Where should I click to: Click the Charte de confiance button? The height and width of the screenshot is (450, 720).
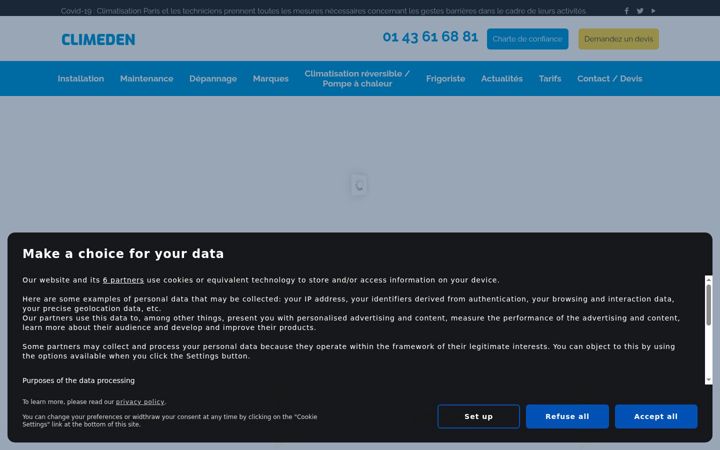[x=528, y=39]
